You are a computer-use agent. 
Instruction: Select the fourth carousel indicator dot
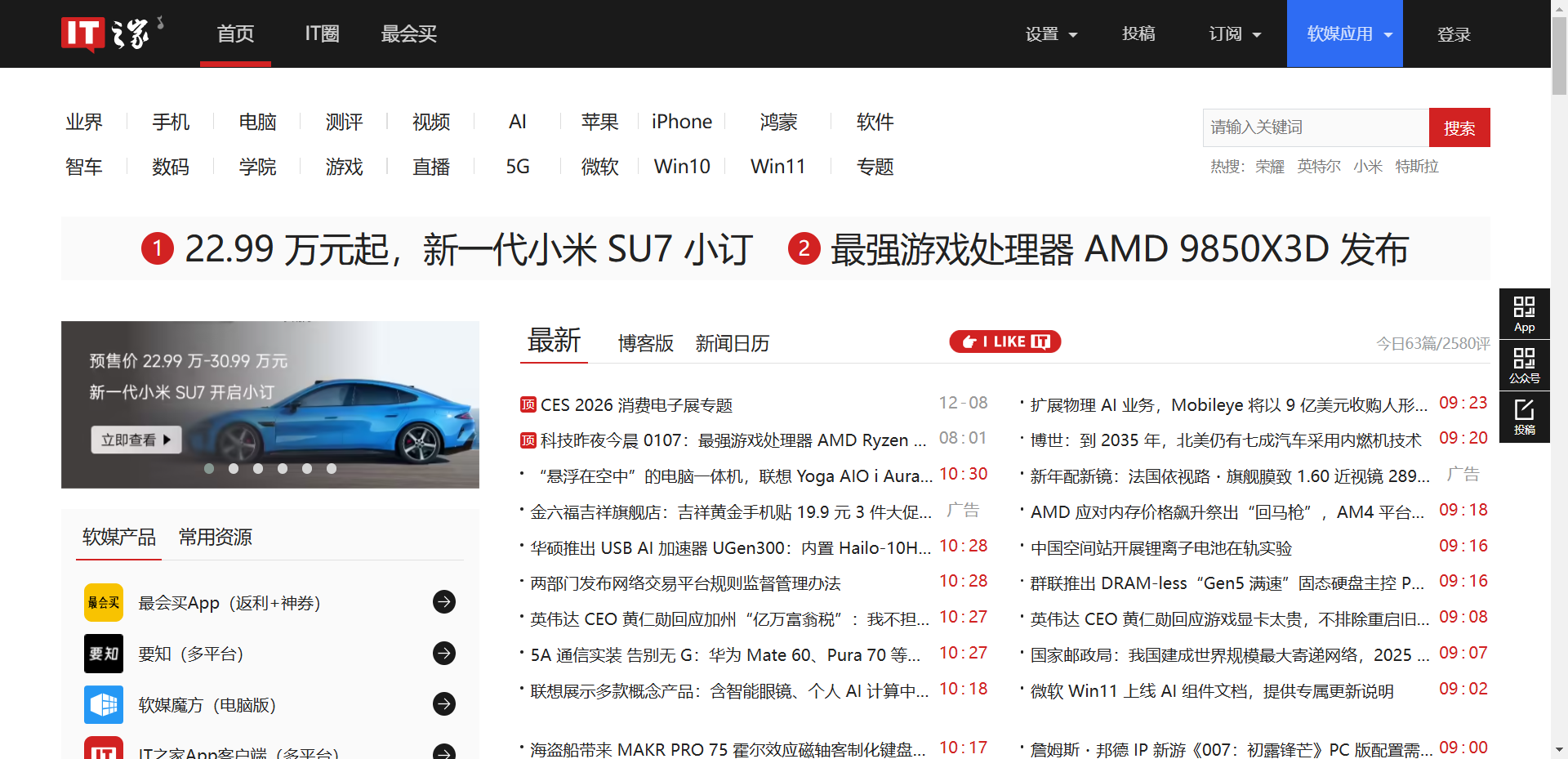283,468
